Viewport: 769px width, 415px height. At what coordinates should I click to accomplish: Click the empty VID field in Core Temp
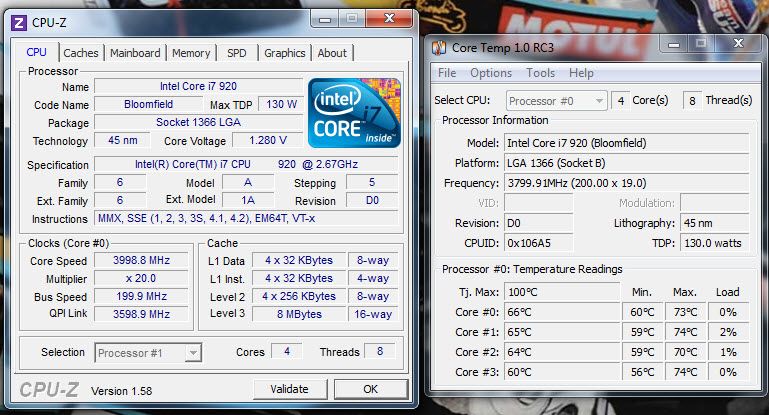tap(538, 203)
